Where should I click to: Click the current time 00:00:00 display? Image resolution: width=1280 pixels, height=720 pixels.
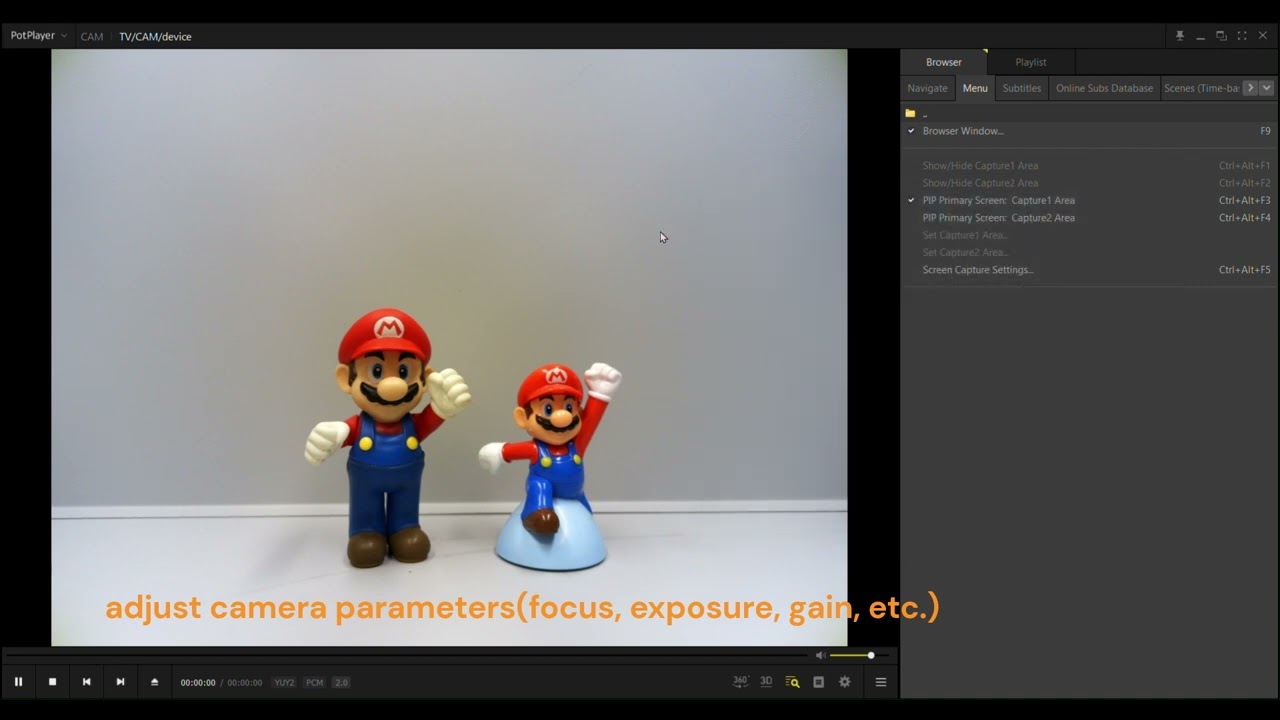[198, 683]
